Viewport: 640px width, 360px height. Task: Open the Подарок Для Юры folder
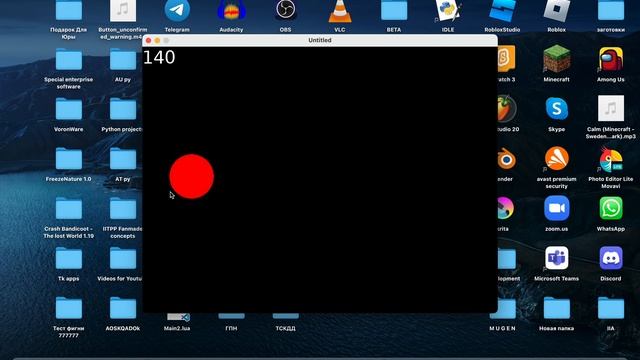(x=69, y=10)
